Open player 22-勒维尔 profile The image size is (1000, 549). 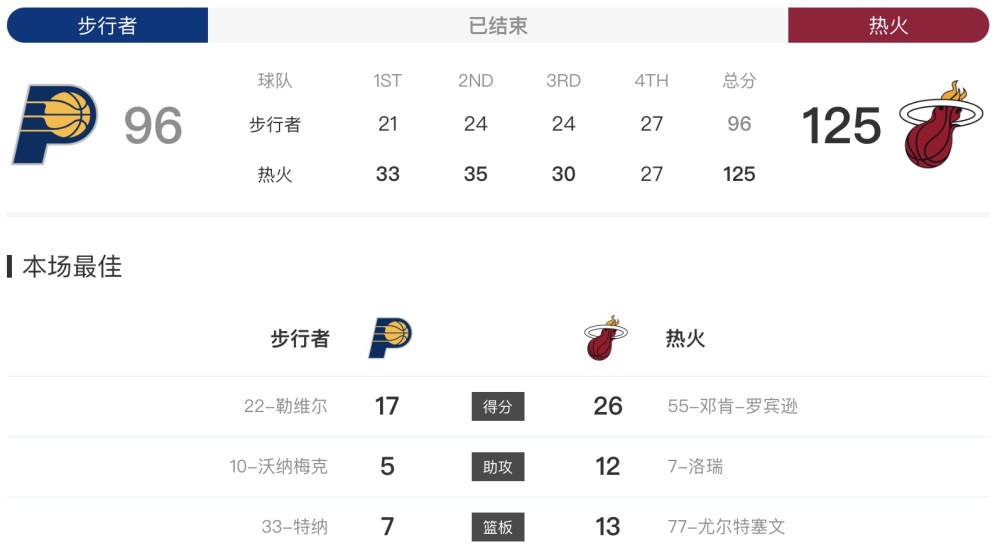pos(286,406)
